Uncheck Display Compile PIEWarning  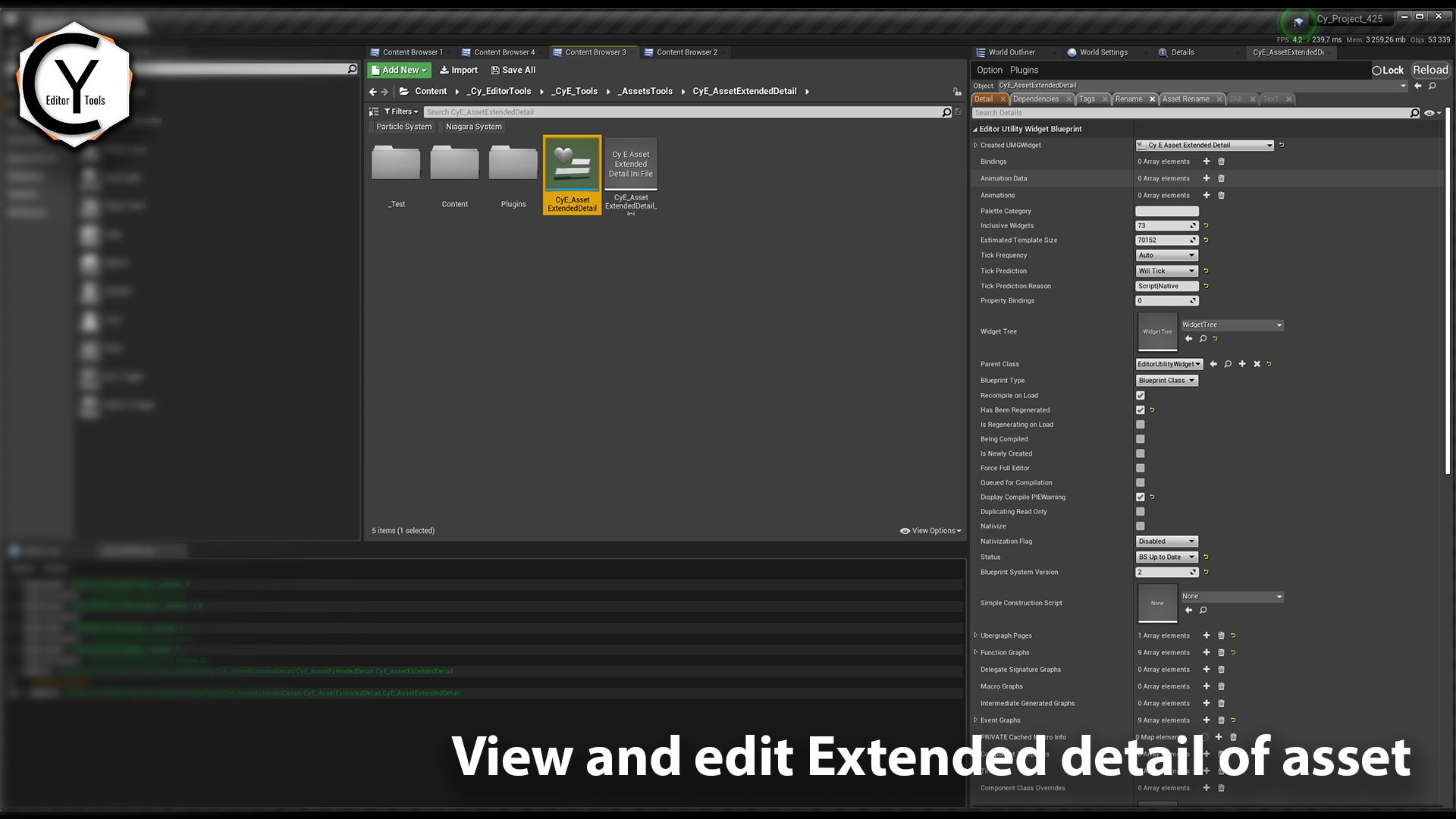[1140, 497]
